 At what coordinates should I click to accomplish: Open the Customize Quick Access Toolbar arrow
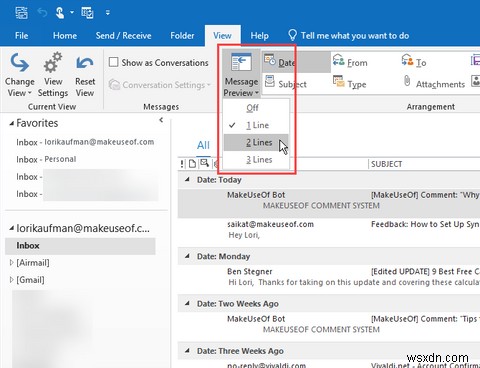tap(107, 13)
